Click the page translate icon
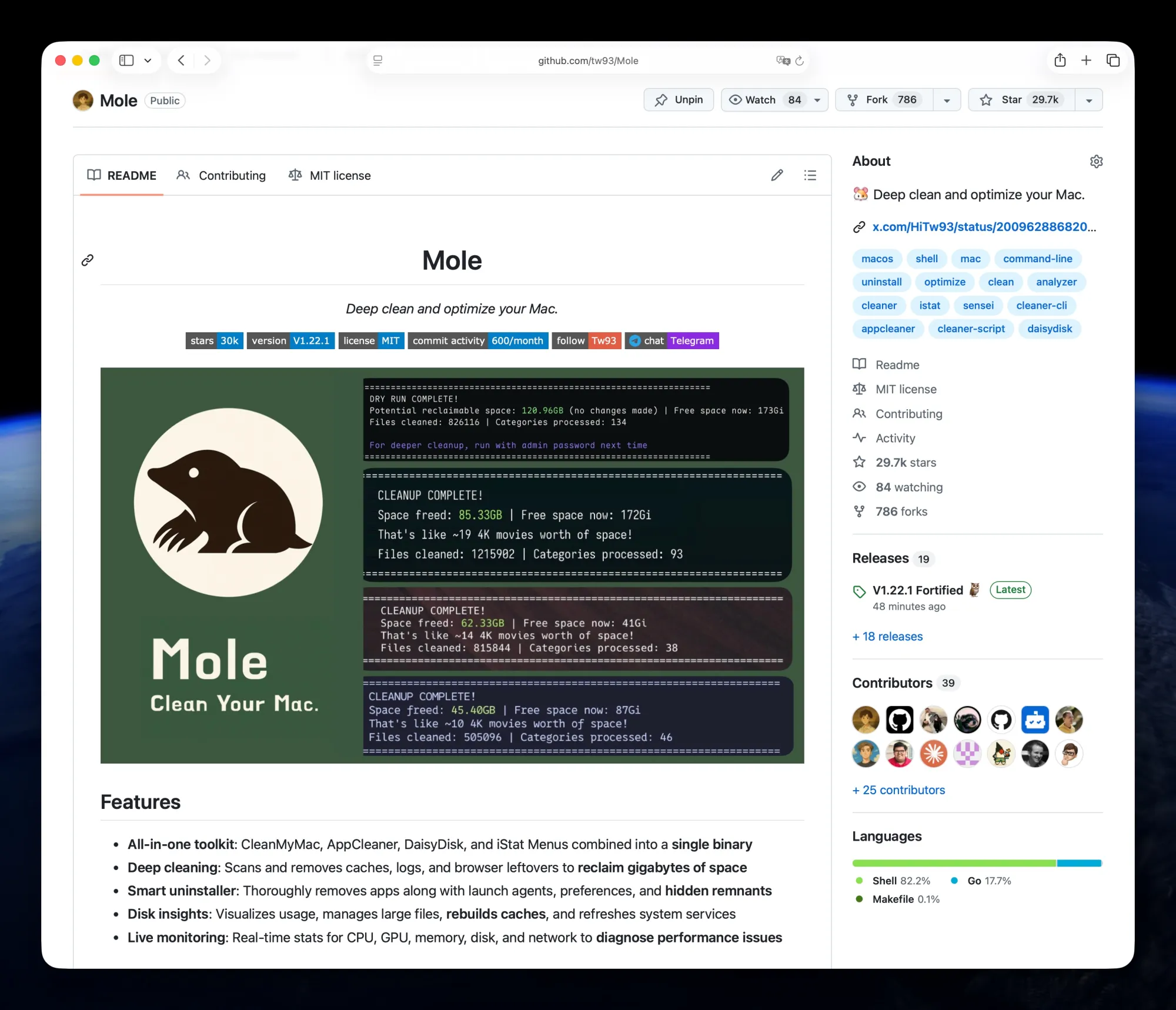 click(783, 61)
